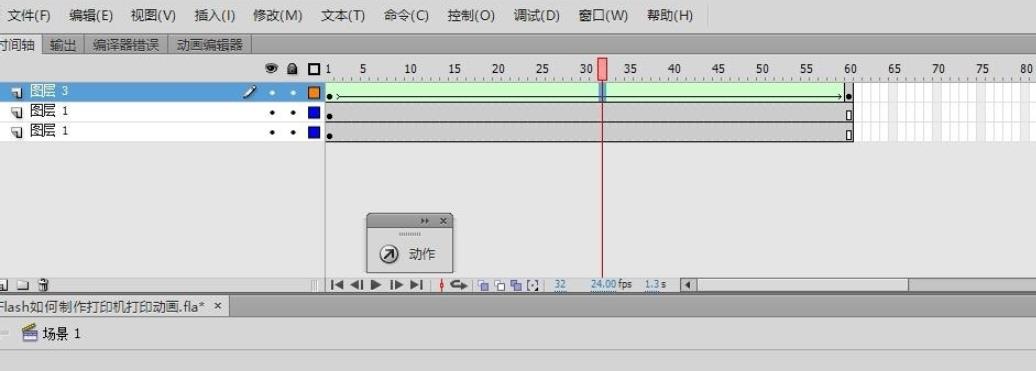
Task: Collapse the 动作 panel with double-arrow icon
Action: click(x=425, y=221)
